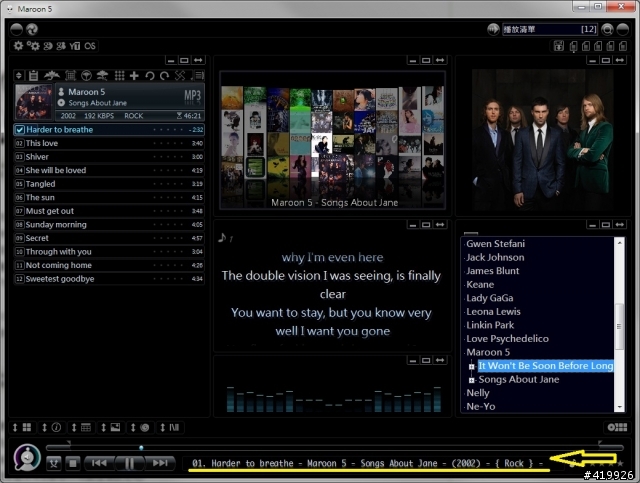Click the cover flow album wall
Screen dimensions: 640x483
click(332, 140)
